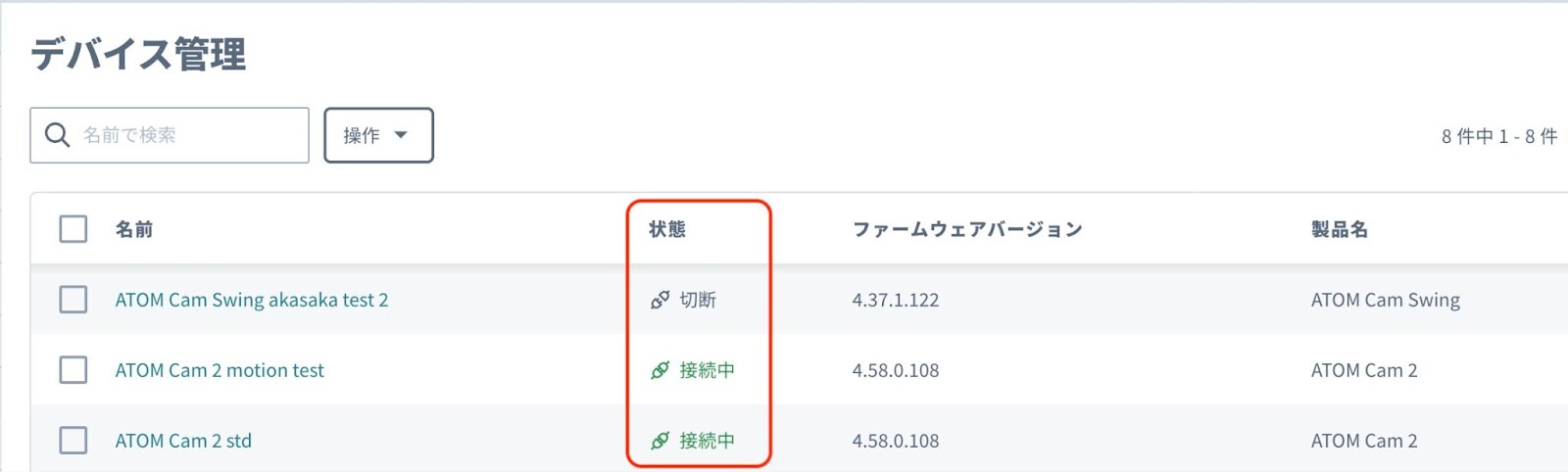Sort by the 状態 column header

(667, 229)
